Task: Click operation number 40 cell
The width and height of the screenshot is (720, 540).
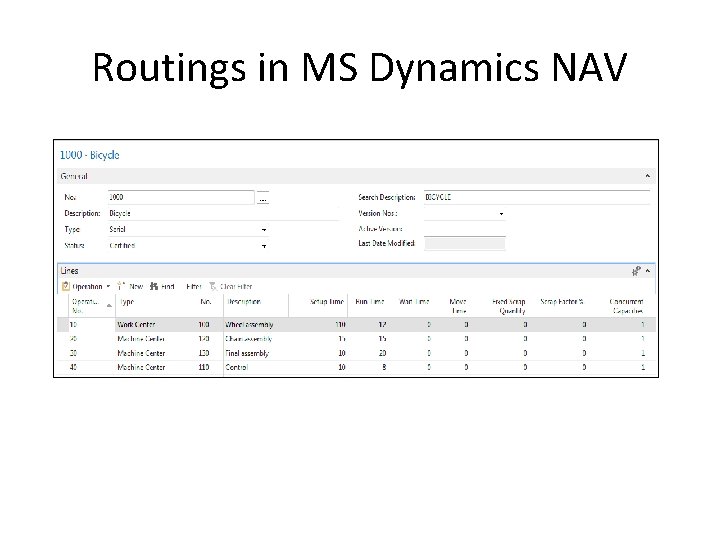Action: click(x=73, y=367)
